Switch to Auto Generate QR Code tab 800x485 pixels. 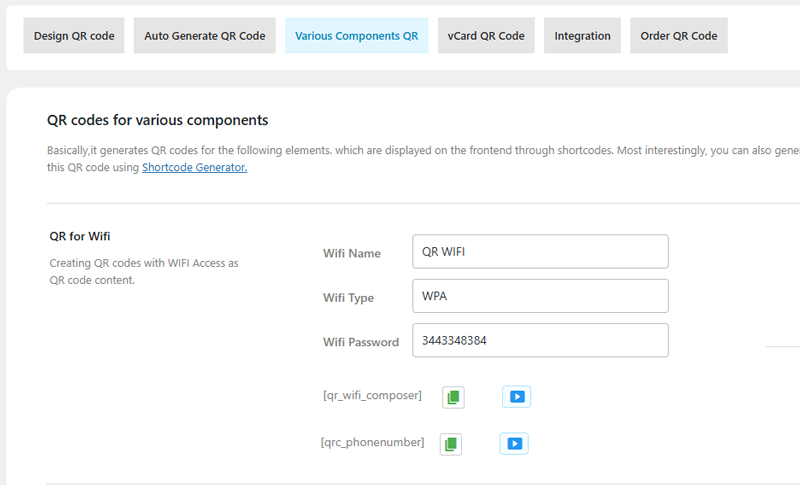coord(205,35)
